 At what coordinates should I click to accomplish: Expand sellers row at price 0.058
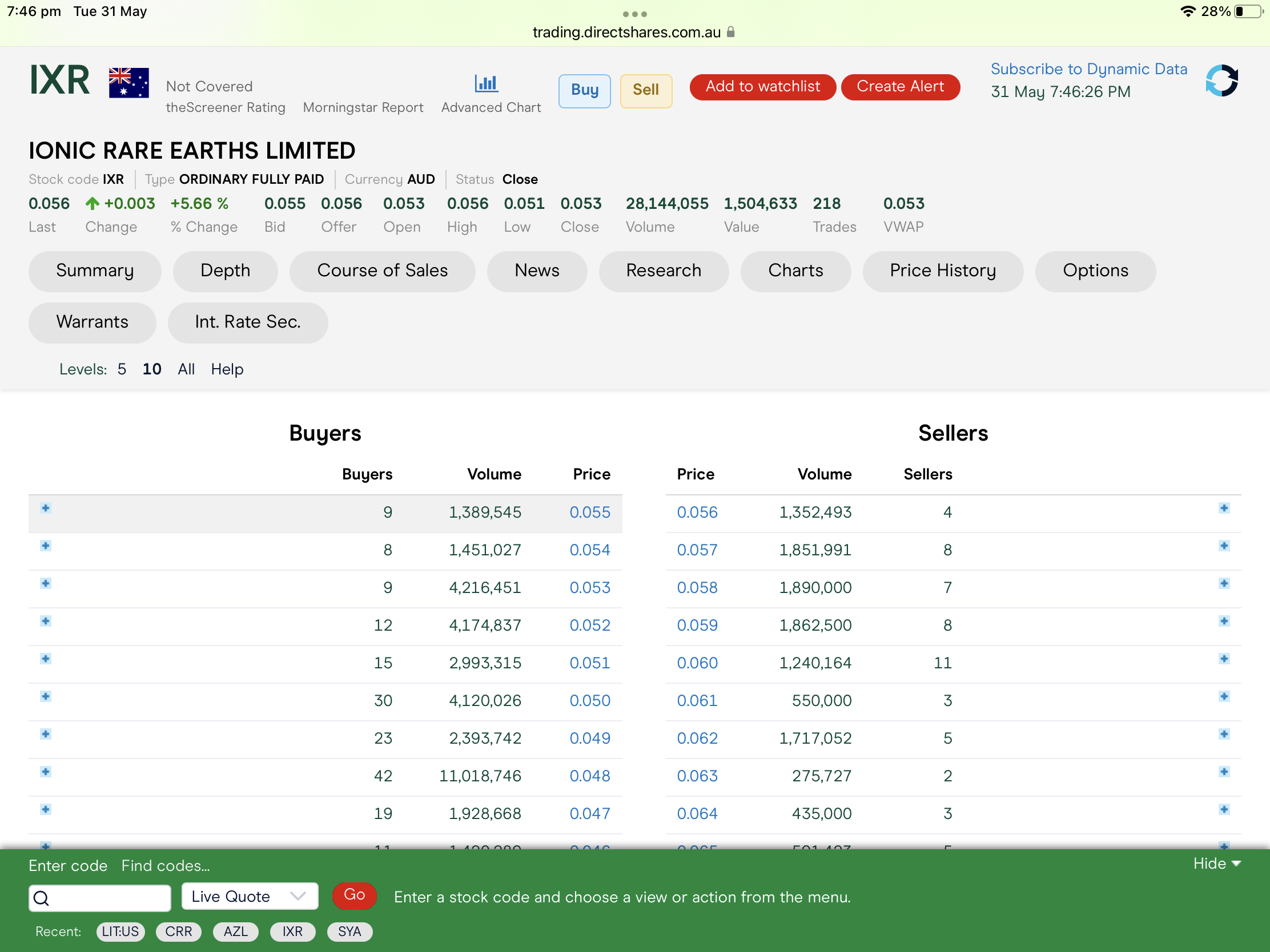coord(1224,584)
